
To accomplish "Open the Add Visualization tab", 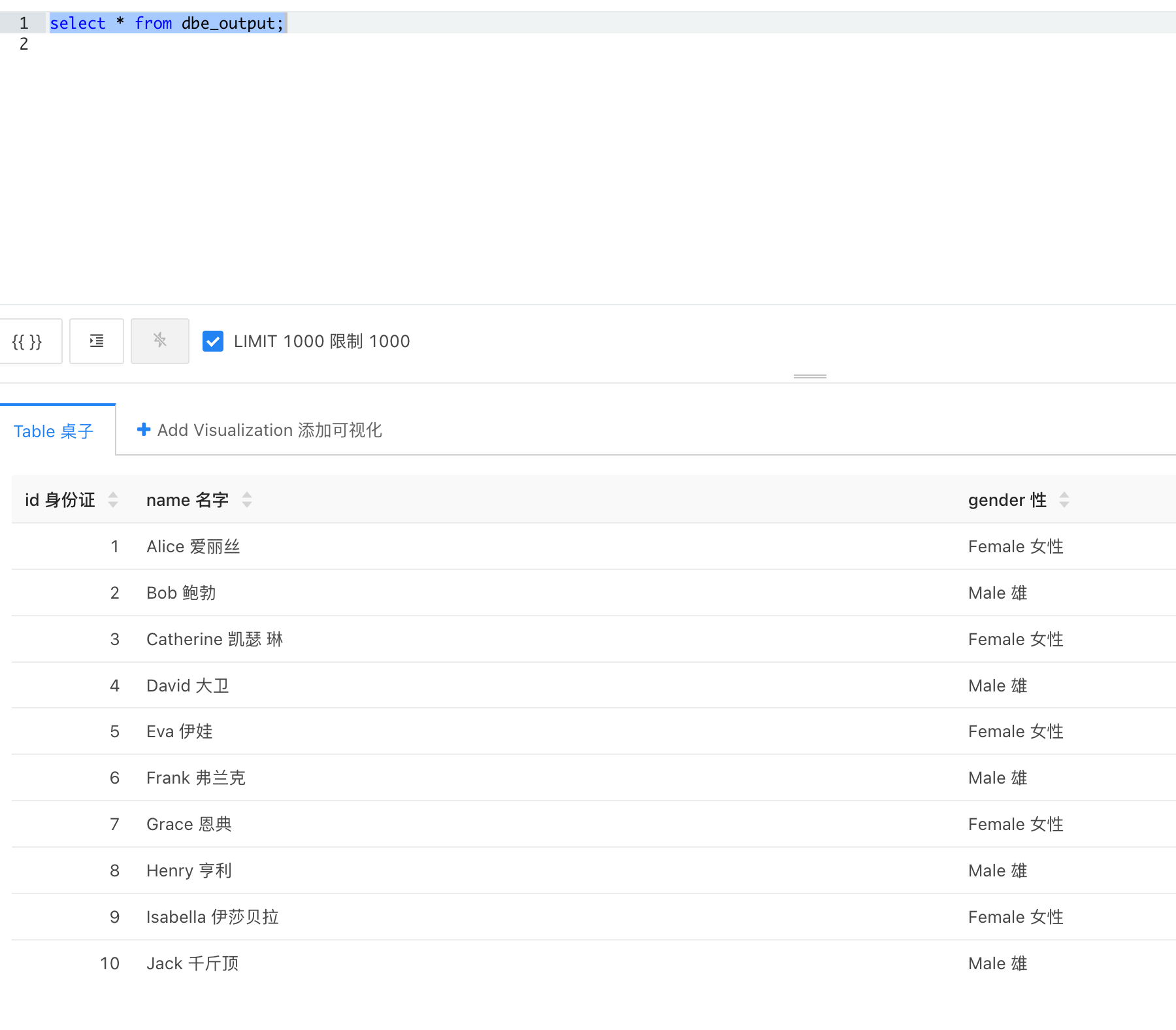I will coord(260,430).
